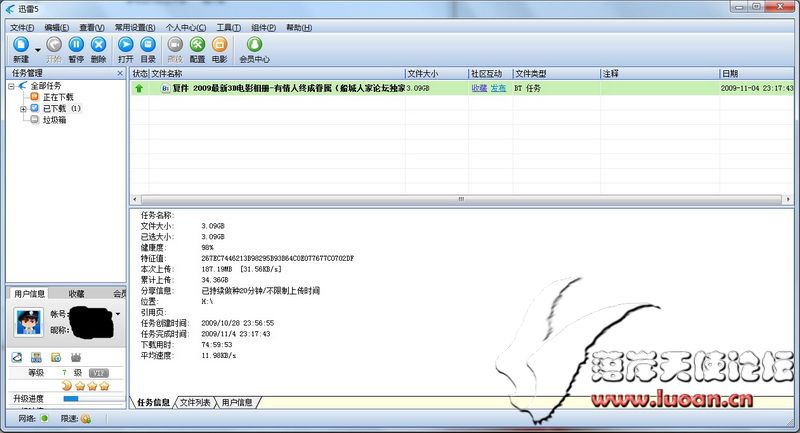Click the 注释 column header
The image size is (800, 433).
click(660, 74)
